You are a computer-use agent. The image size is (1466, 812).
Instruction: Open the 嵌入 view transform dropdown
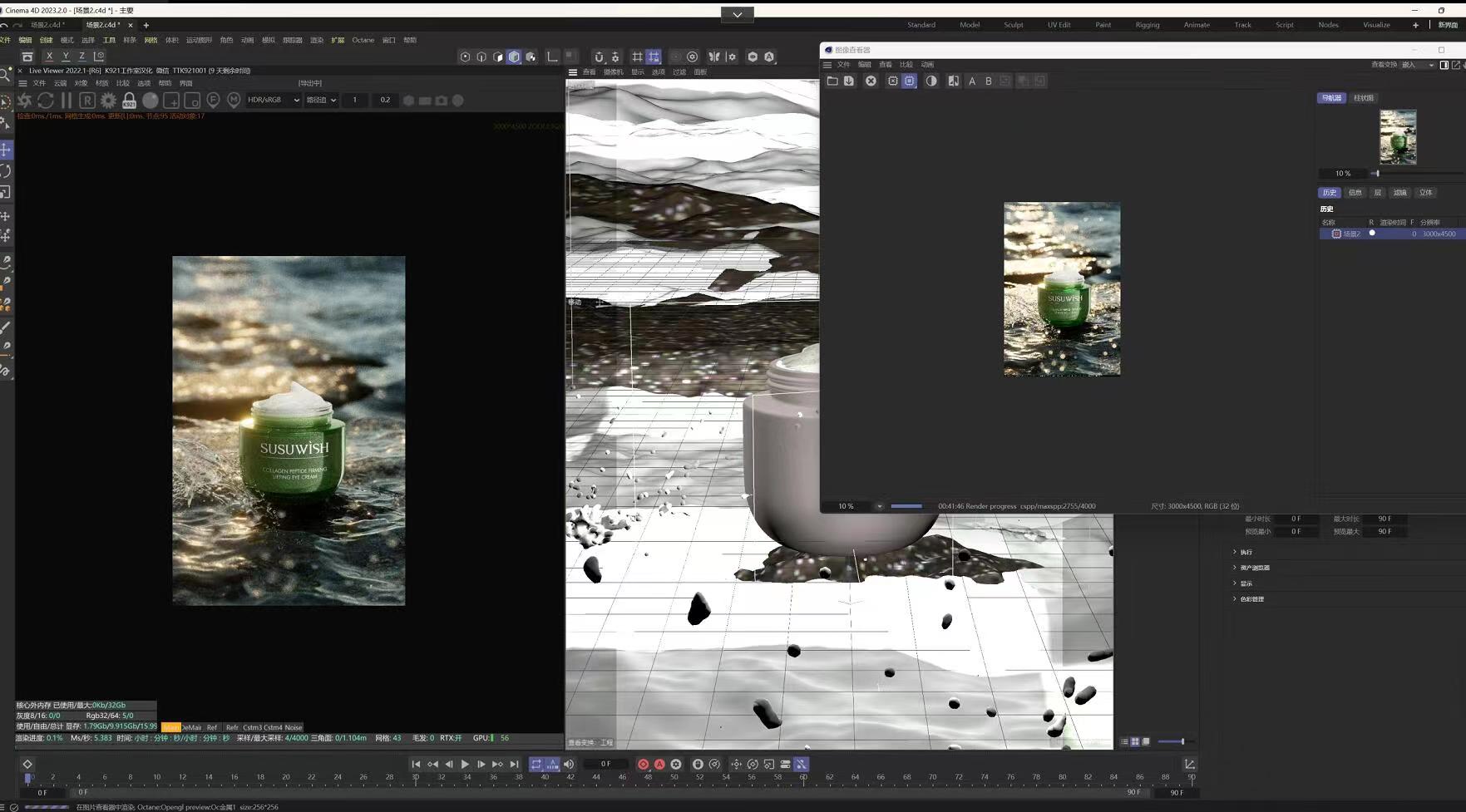pyautogui.click(x=1417, y=65)
